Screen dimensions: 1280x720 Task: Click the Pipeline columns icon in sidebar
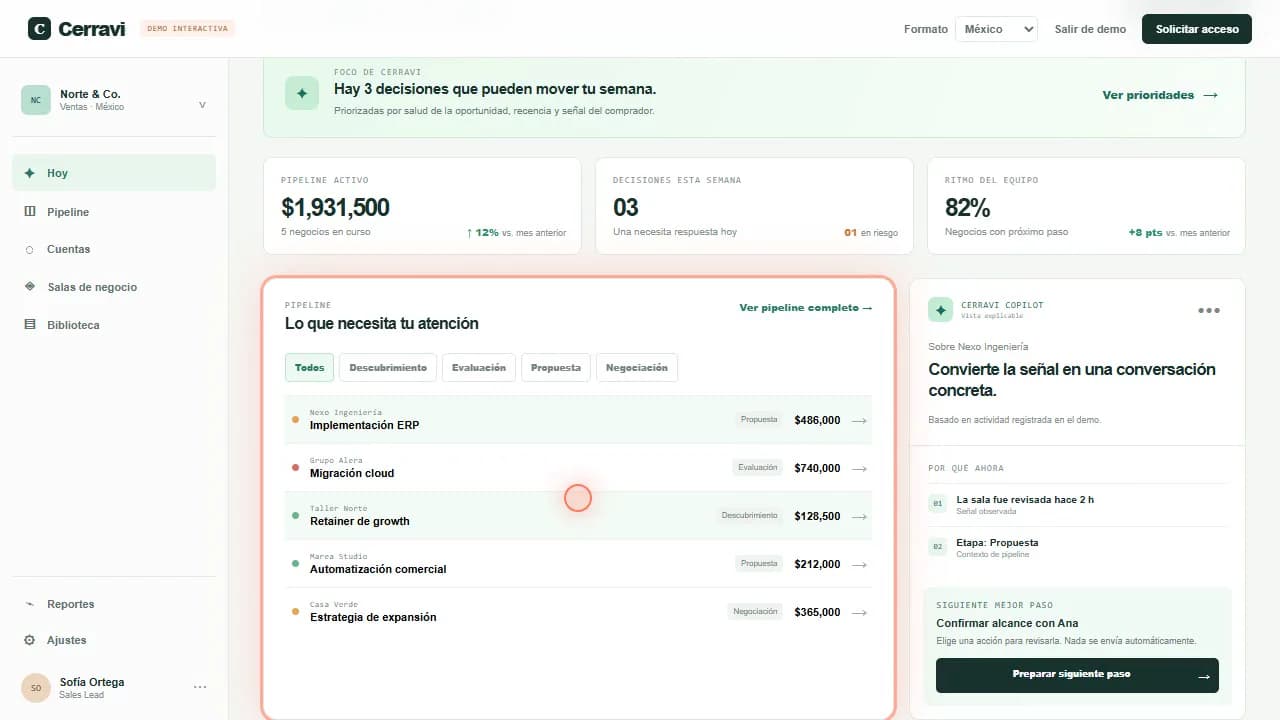pyautogui.click(x=30, y=212)
